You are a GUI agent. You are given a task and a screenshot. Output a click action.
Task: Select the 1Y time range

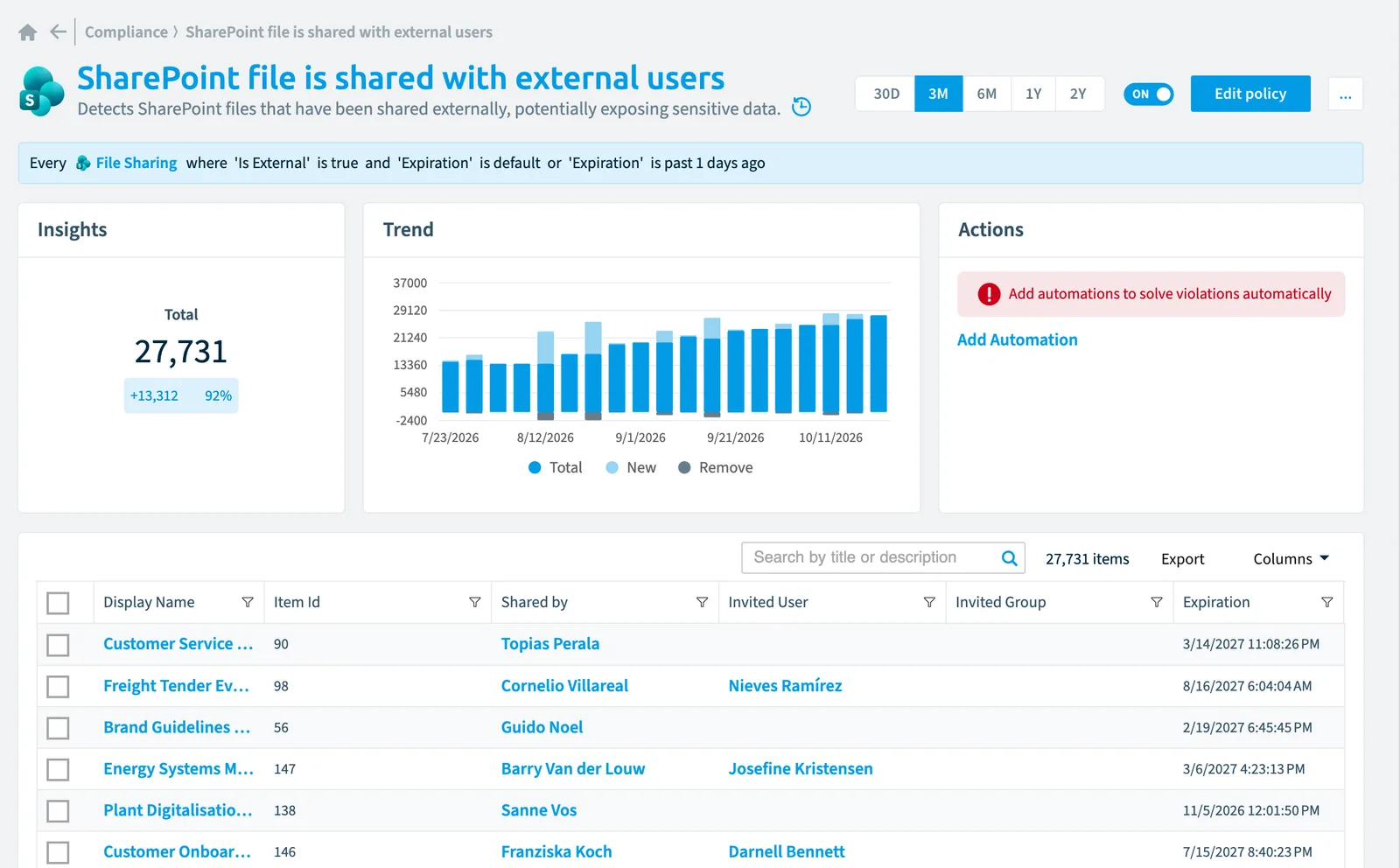click(1033, 94)
